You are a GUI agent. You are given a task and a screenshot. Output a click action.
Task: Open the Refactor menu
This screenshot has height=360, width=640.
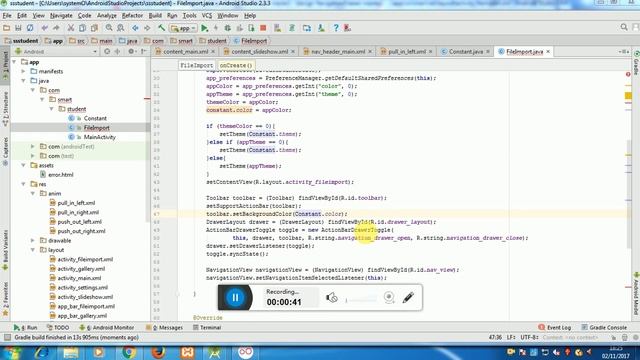tap(132, 16)
